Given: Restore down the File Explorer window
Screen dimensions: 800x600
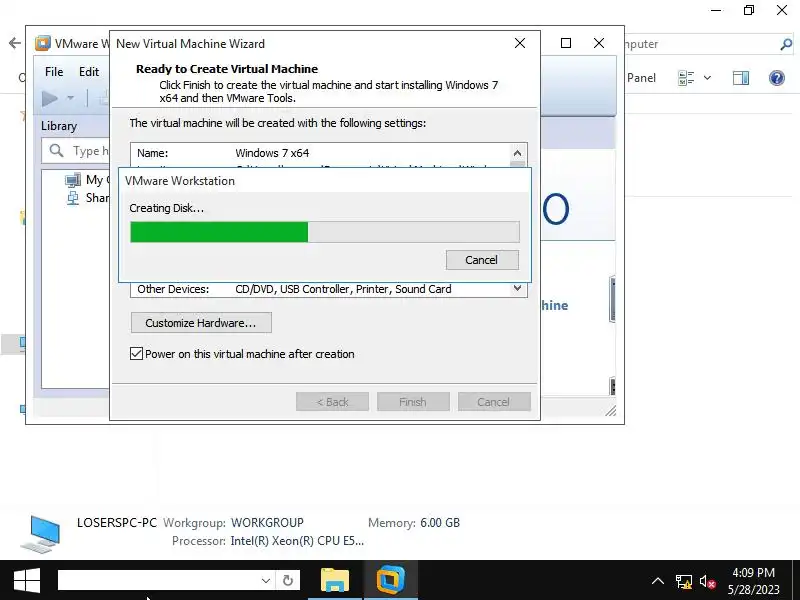Looking at the screenshot, I should 749,10.
